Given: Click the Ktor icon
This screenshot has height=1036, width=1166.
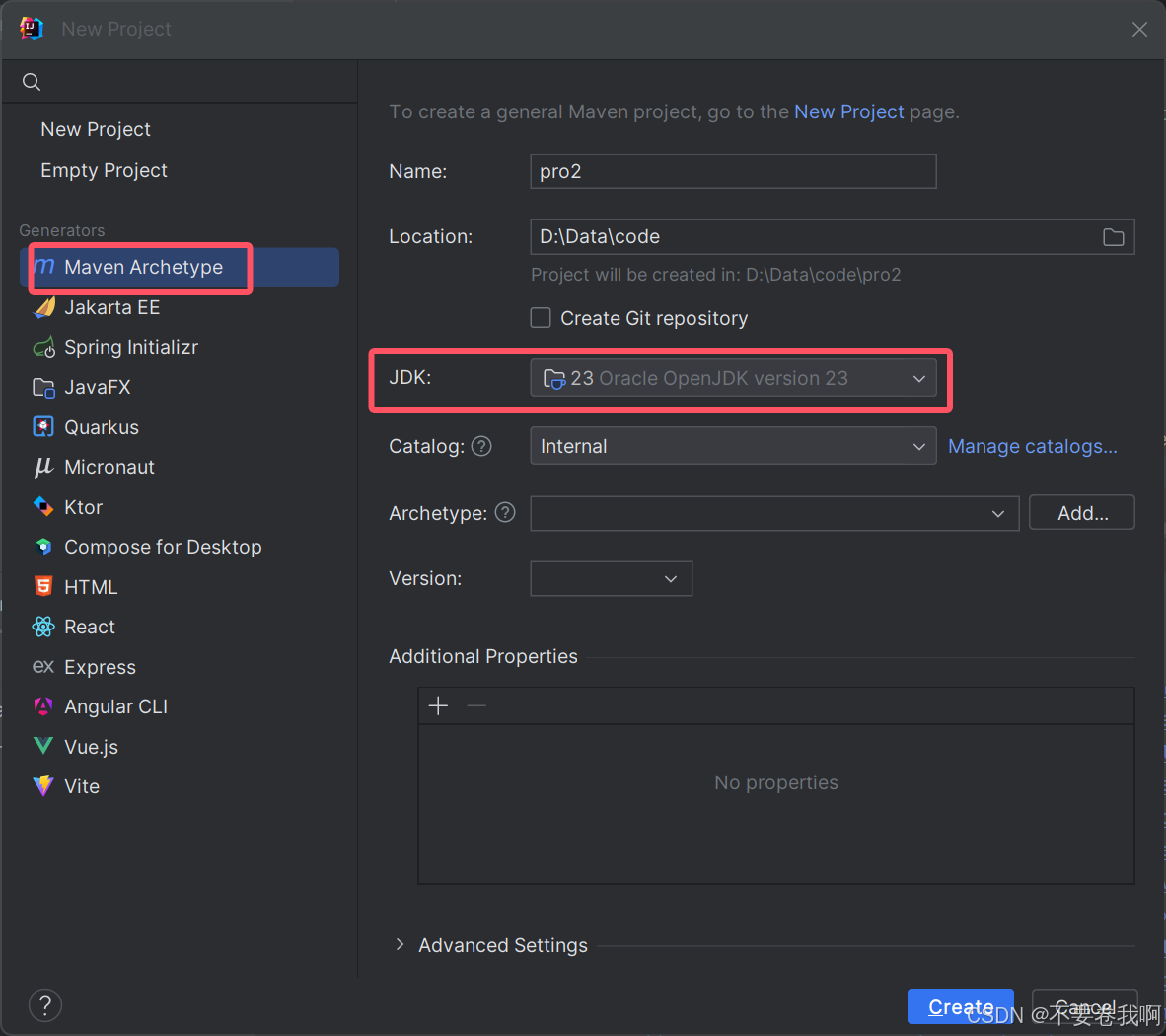Looking at the screenshot, I should [43, 506].
